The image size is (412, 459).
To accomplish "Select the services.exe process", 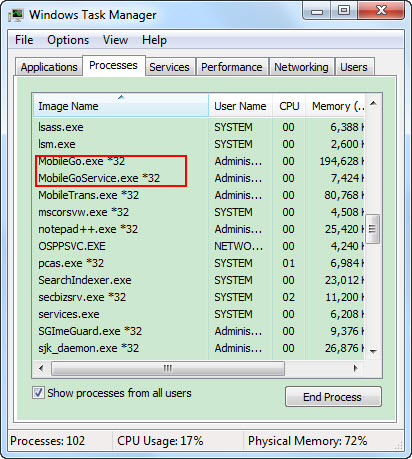I will 199,314.
